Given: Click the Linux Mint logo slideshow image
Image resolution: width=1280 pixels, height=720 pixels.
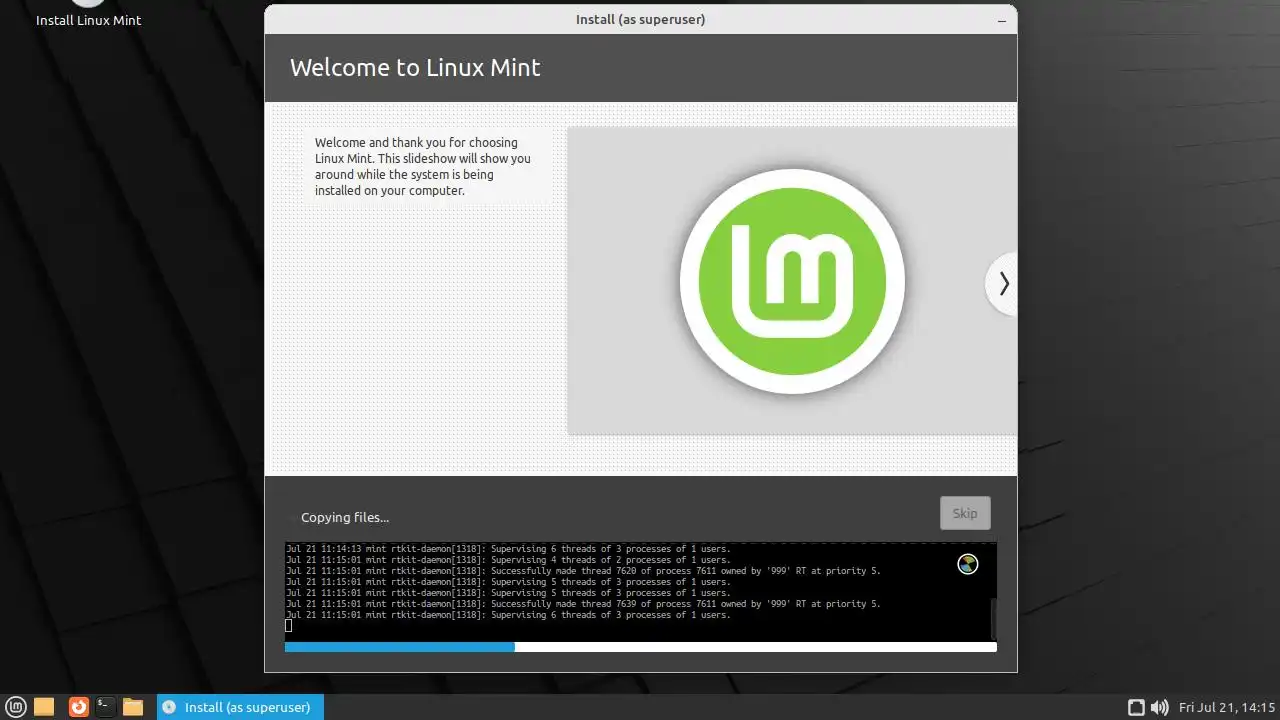Looking at the screenshot, I should pyautogui.click(x=792, y=281).
